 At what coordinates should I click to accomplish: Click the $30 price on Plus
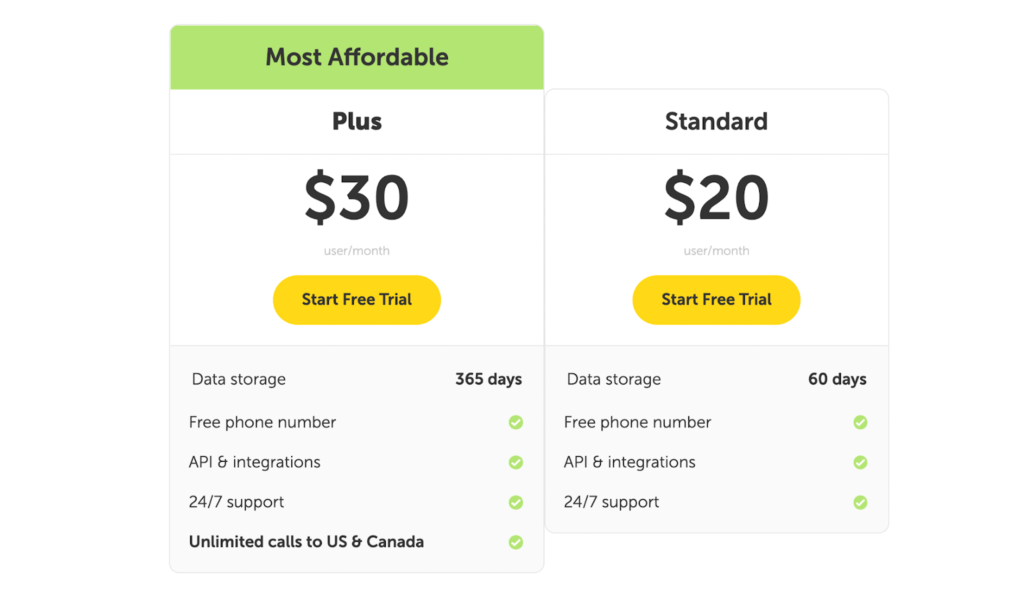coord(357,198)
